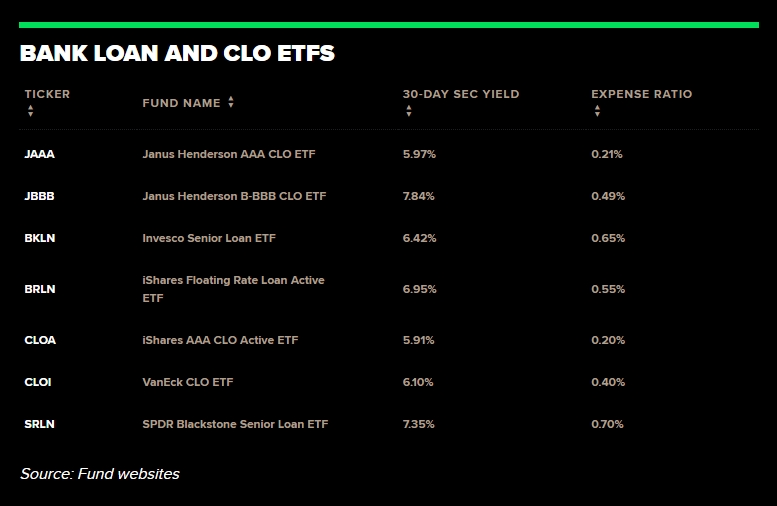The width and height of the screenshot is (777, 506).
Task: Click the sort arrows under Ticker header
Action: coord(29,111)
